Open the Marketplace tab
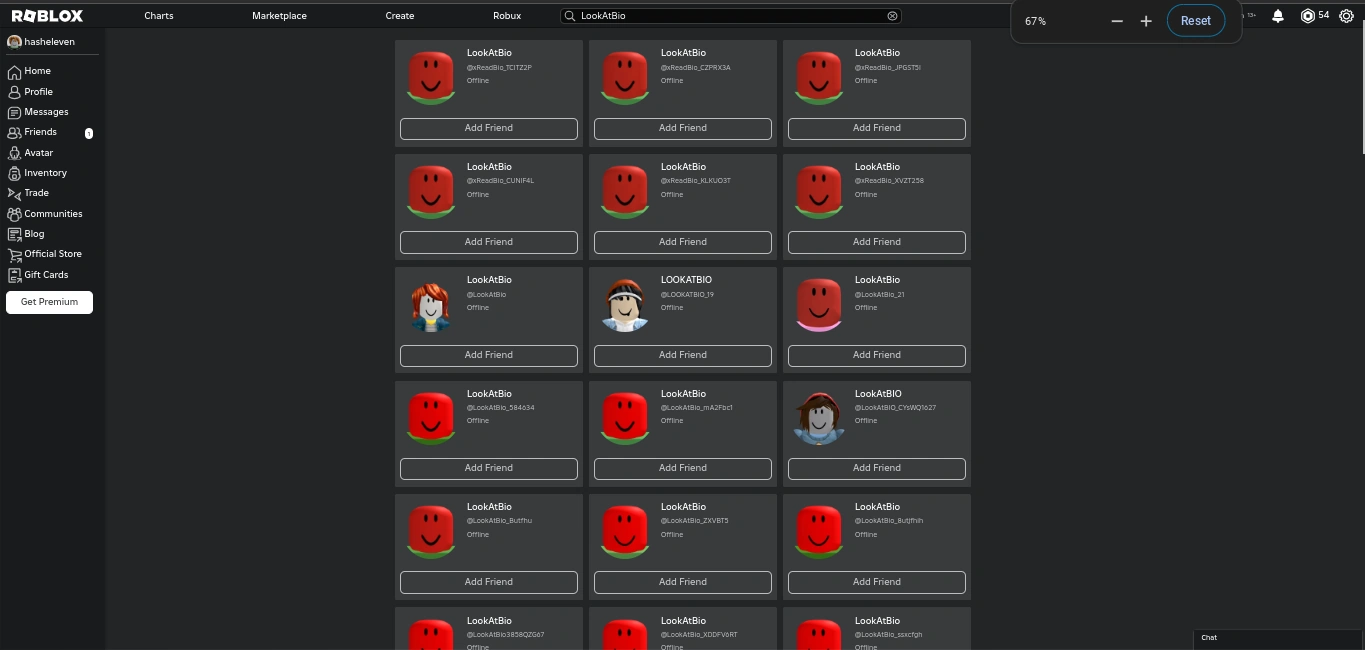This screenshot has height=650, width=1365. 279,16
